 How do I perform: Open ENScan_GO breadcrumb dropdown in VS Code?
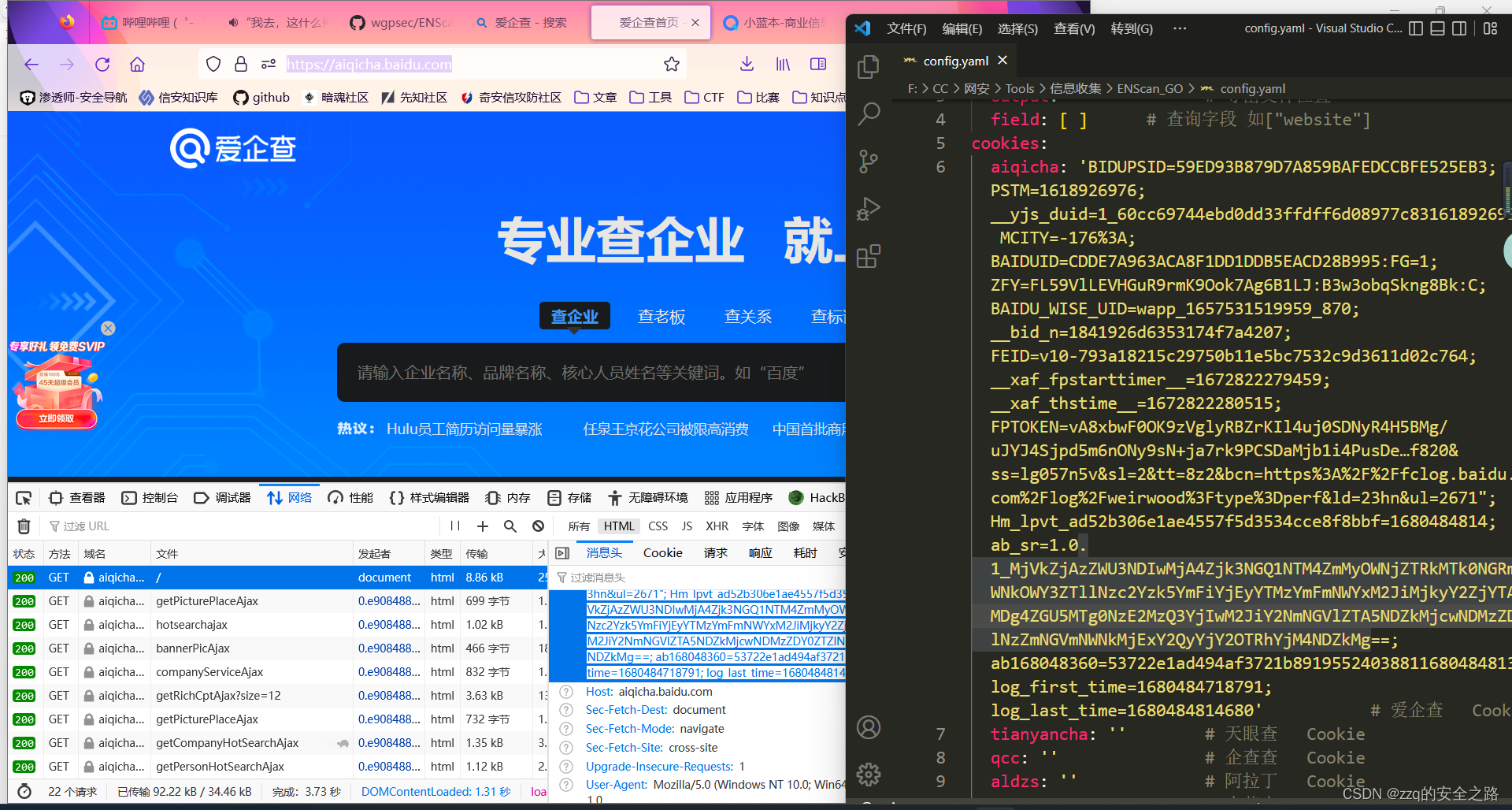(x=1150, y=88)
